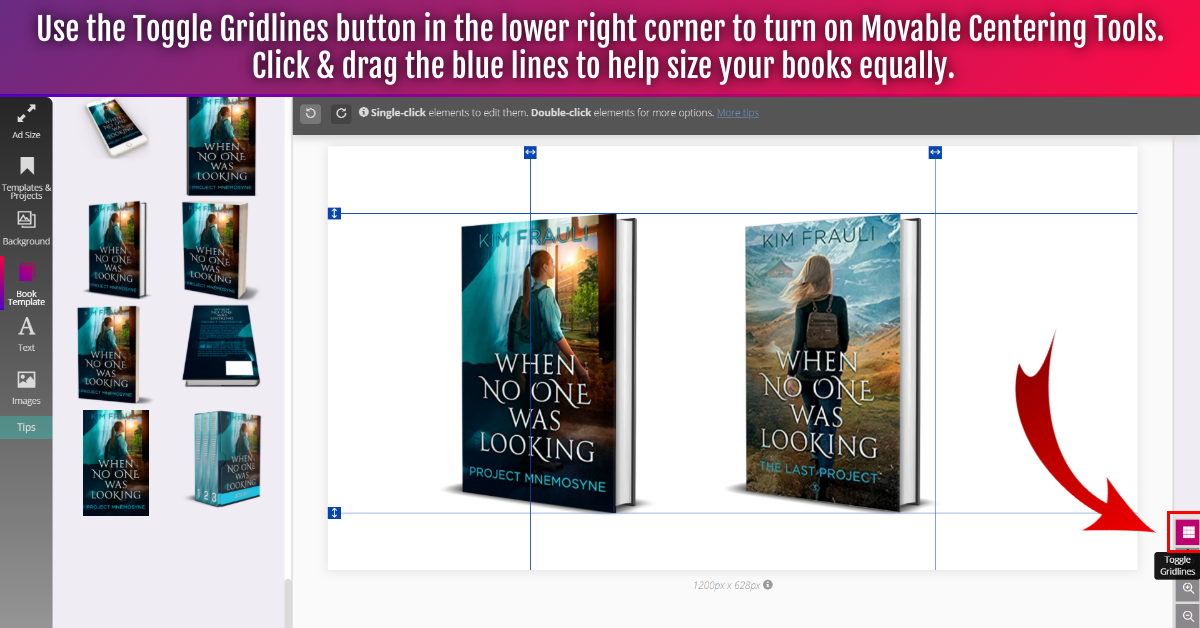Select the Book Template sidebar item
Image resolution: width=1200 pixels, height=628 pixels.
[x=26, y=284]
